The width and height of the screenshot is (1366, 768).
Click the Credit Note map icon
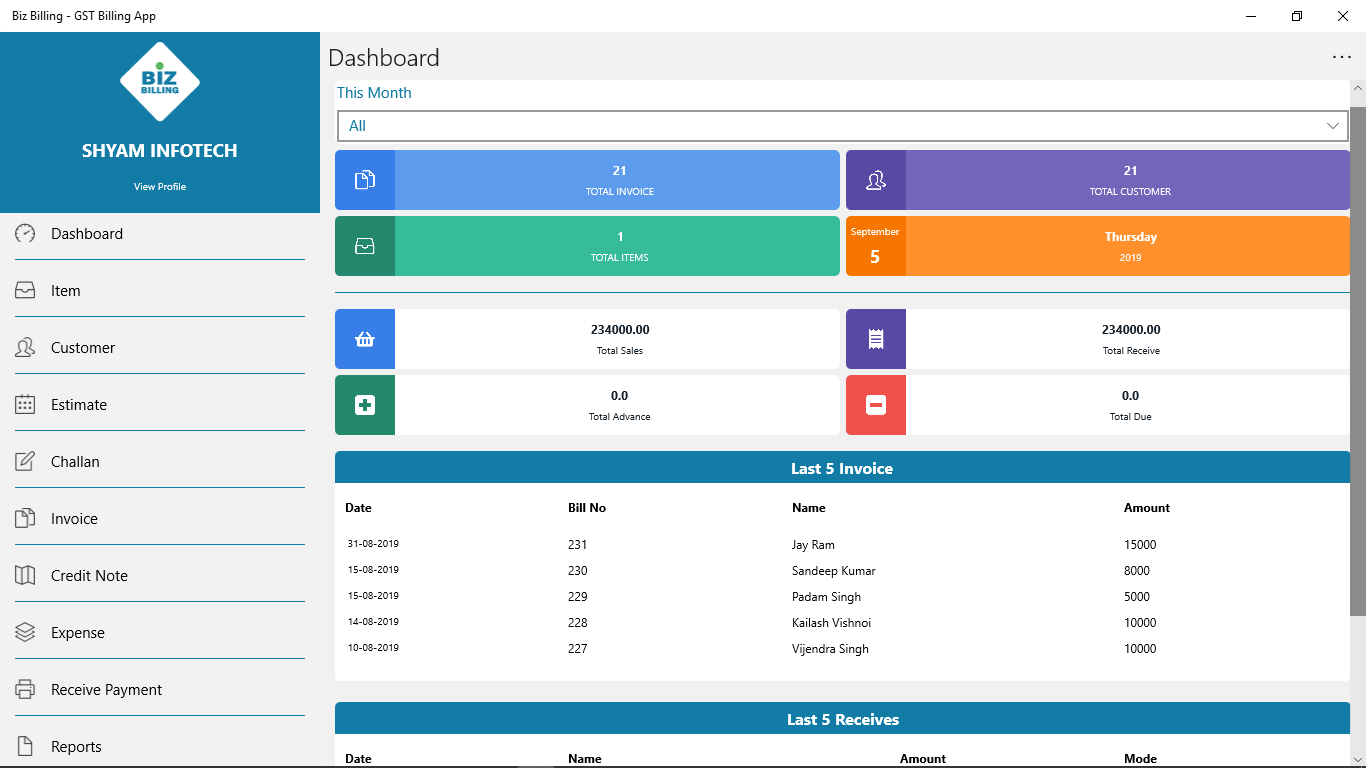click(25, 575)
